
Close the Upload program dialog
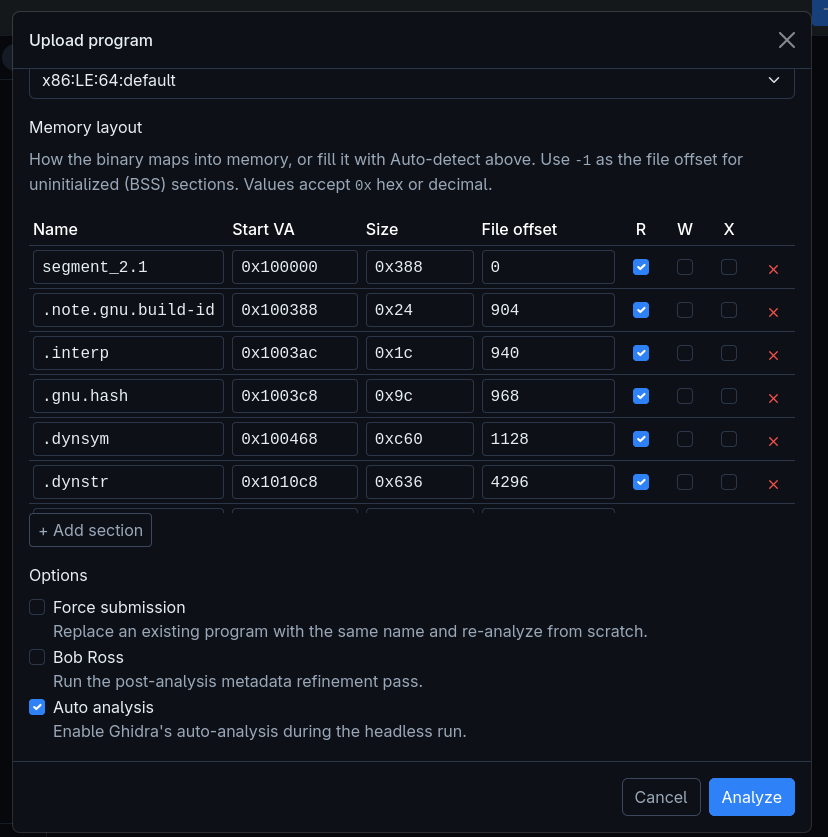786,40
